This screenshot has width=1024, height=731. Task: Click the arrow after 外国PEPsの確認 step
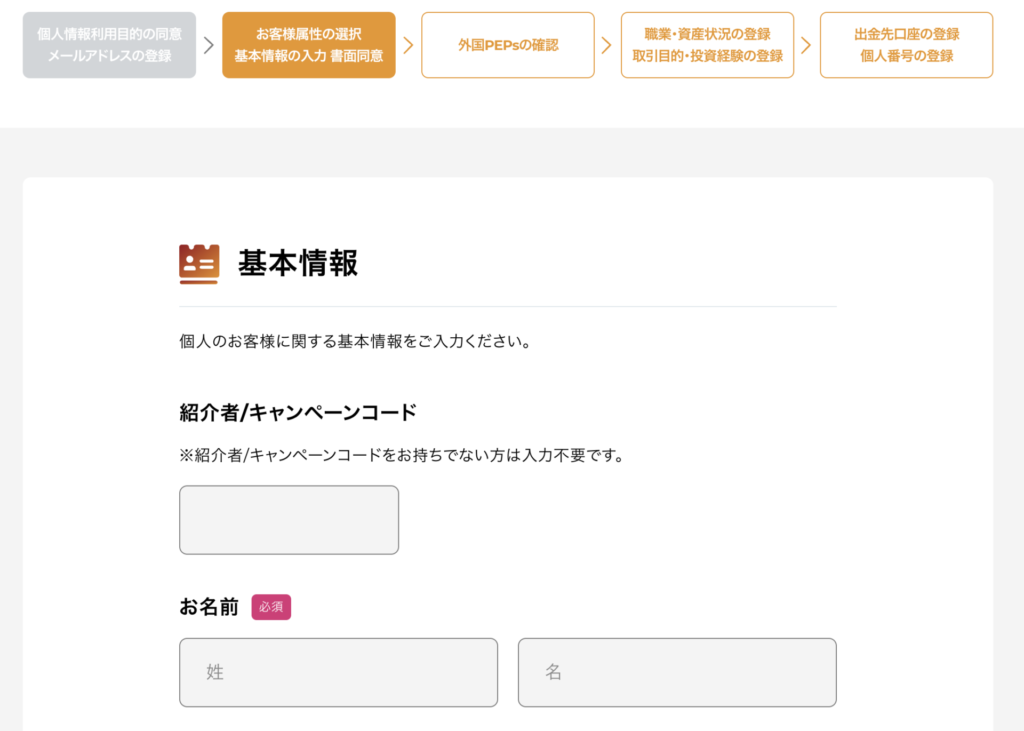(607, 45)
